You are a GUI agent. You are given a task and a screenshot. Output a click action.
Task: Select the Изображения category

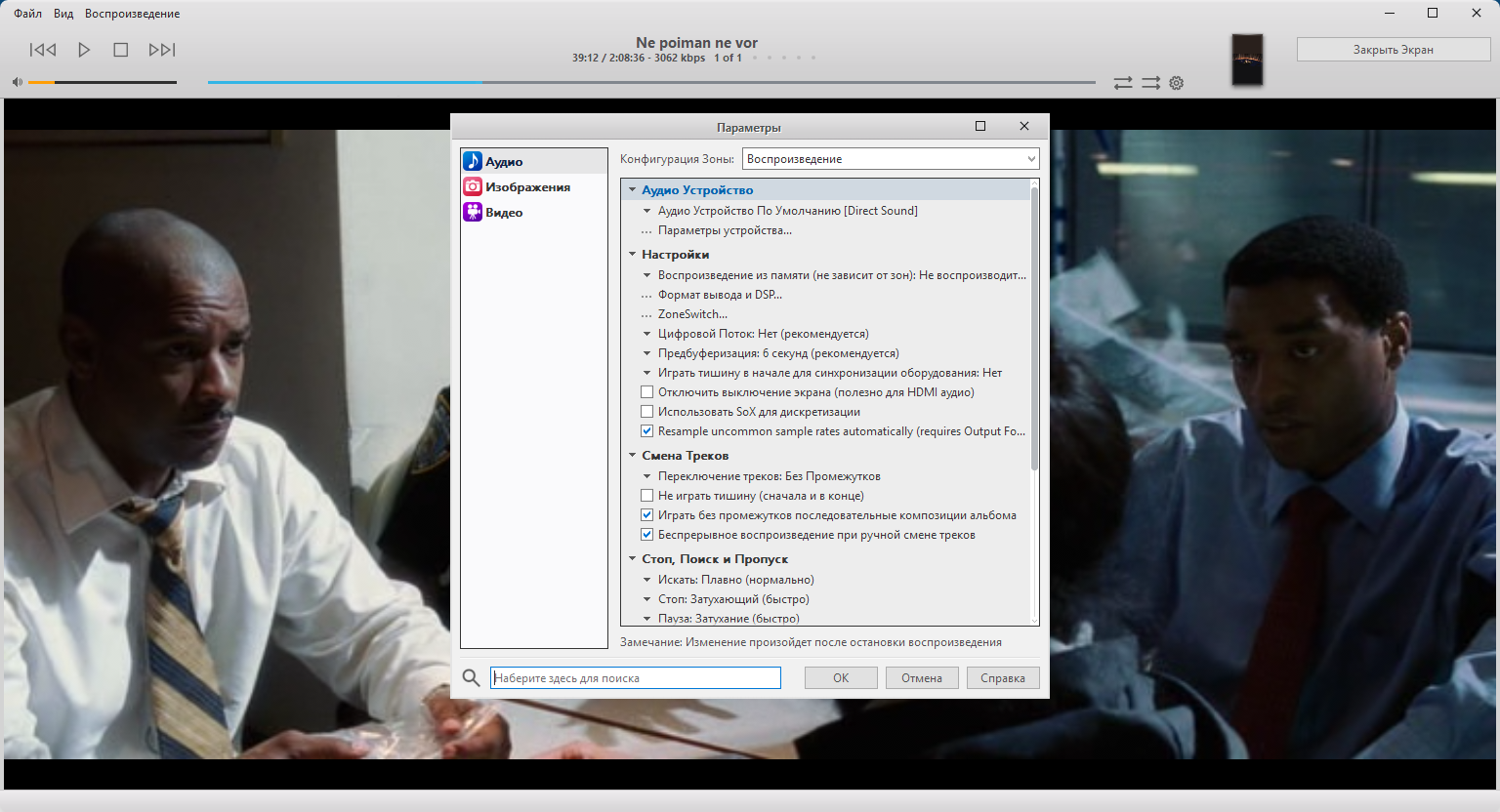pos(527,187)
